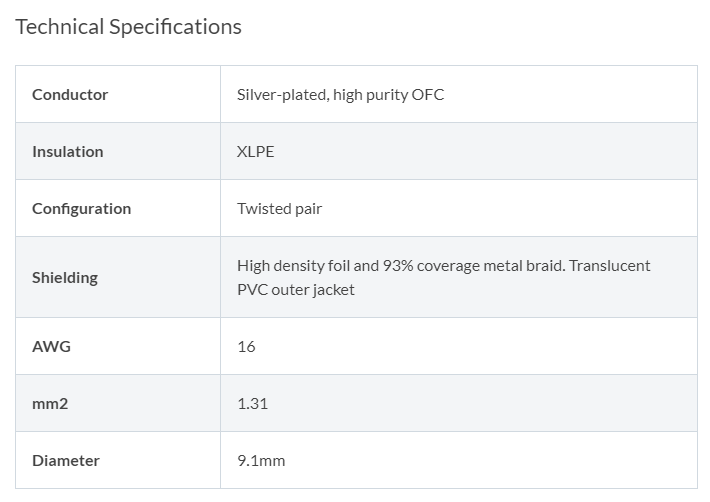710x502 pixels.
Task: Click the 1.31 mm2 value
Action: pyautogui.click(x=253, y=404)
